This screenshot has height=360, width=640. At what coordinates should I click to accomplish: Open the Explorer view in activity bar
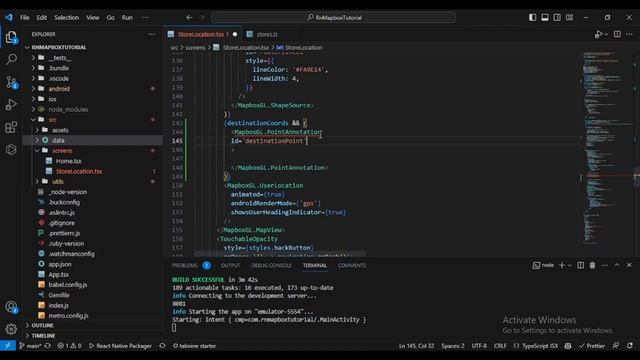(11, 37)
